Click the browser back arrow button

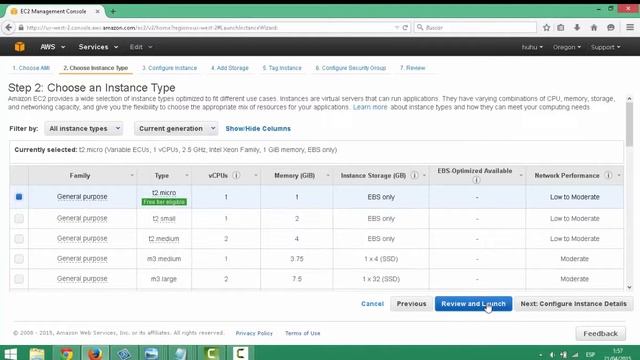click(9, 27)
